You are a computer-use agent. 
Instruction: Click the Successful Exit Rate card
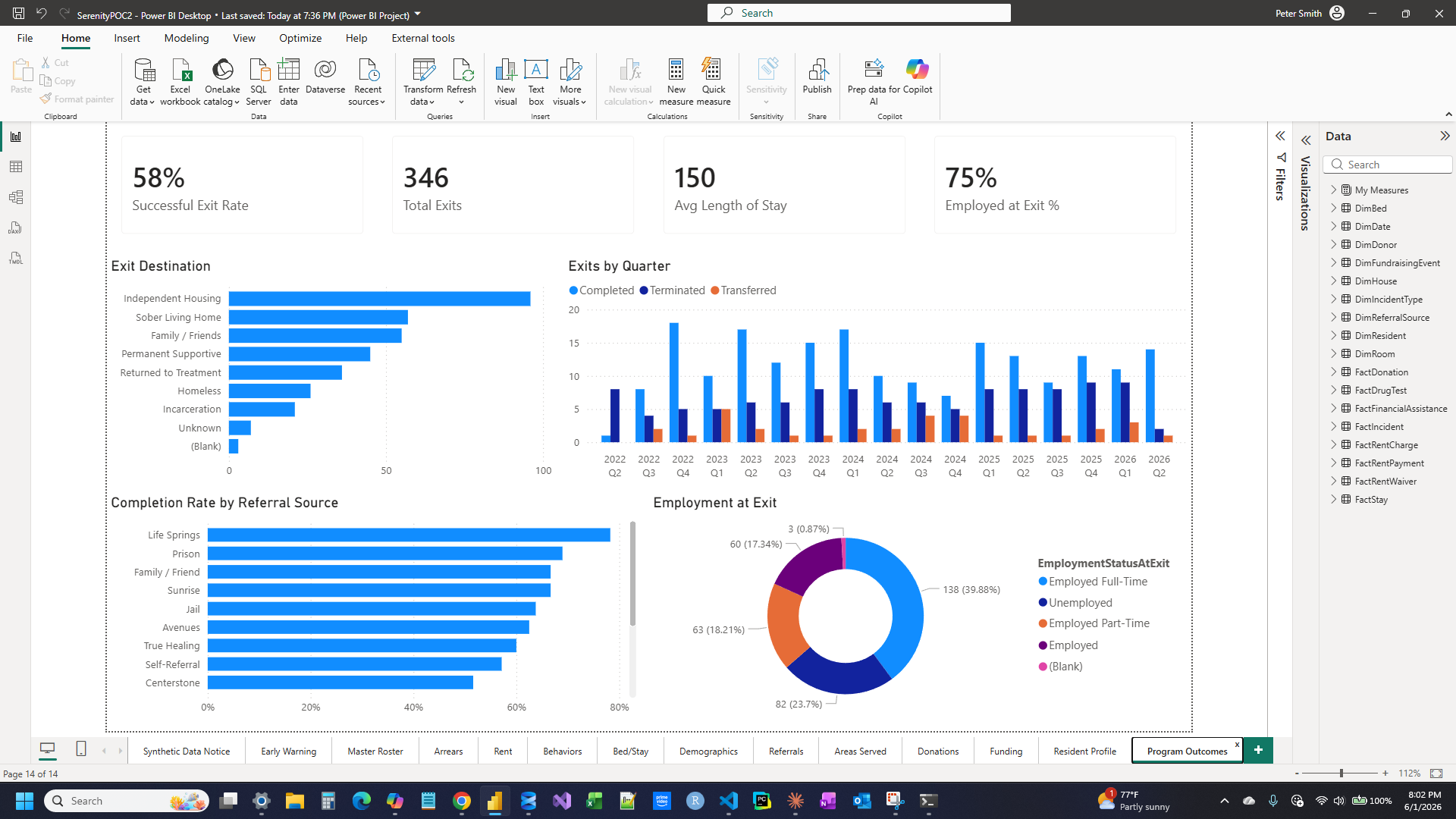[242, 185]
